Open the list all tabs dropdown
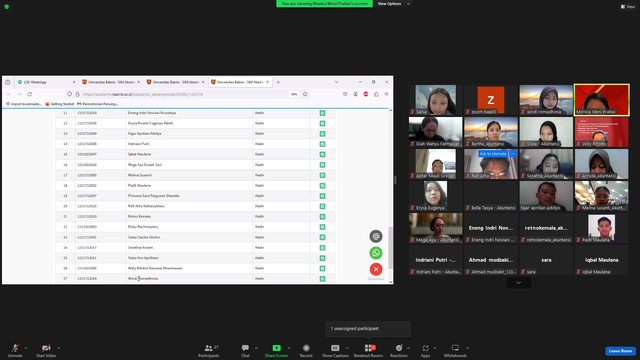The image size is (640, 360). click(336, 82)
